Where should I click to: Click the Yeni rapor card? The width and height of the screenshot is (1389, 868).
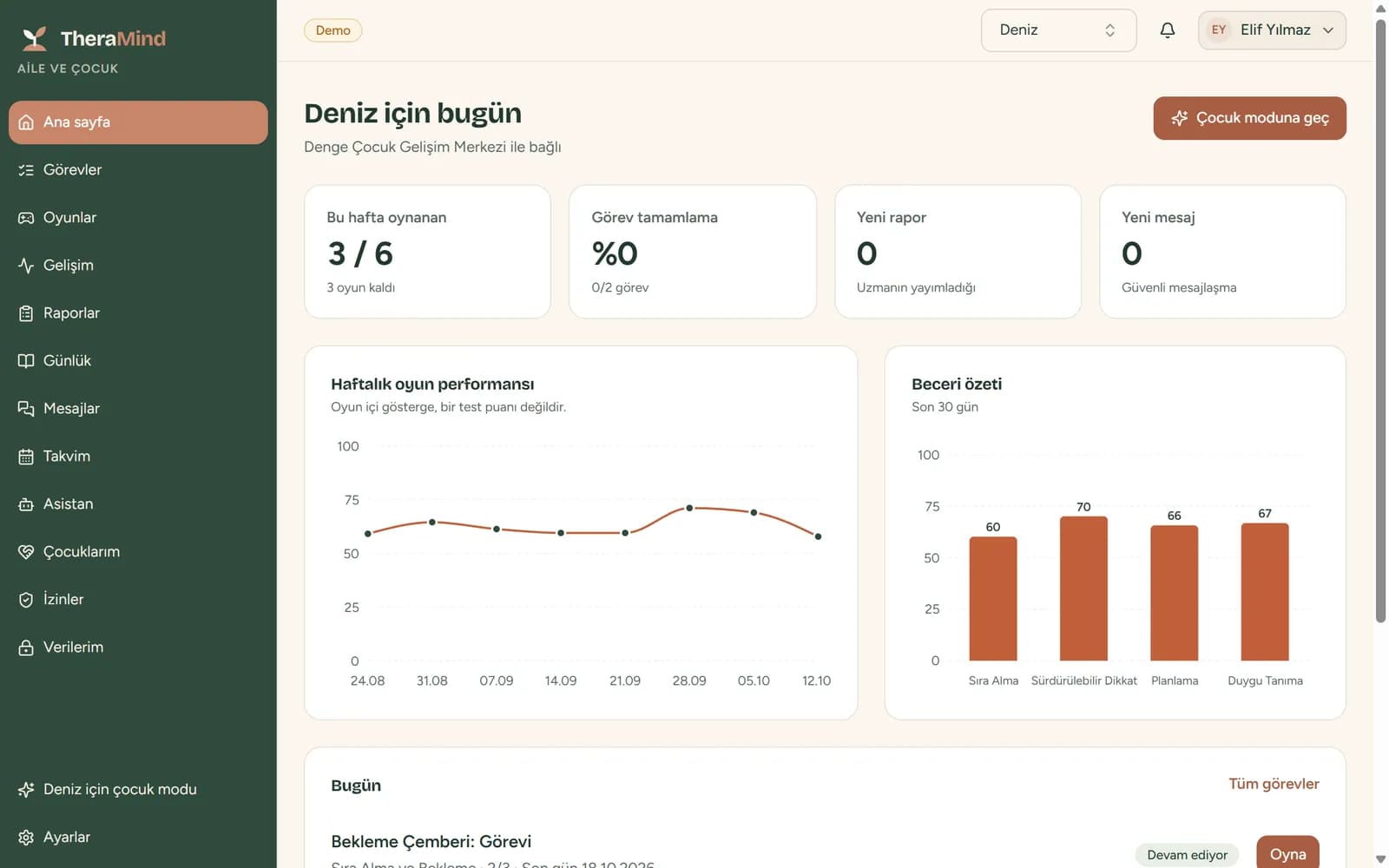[958, 252]
